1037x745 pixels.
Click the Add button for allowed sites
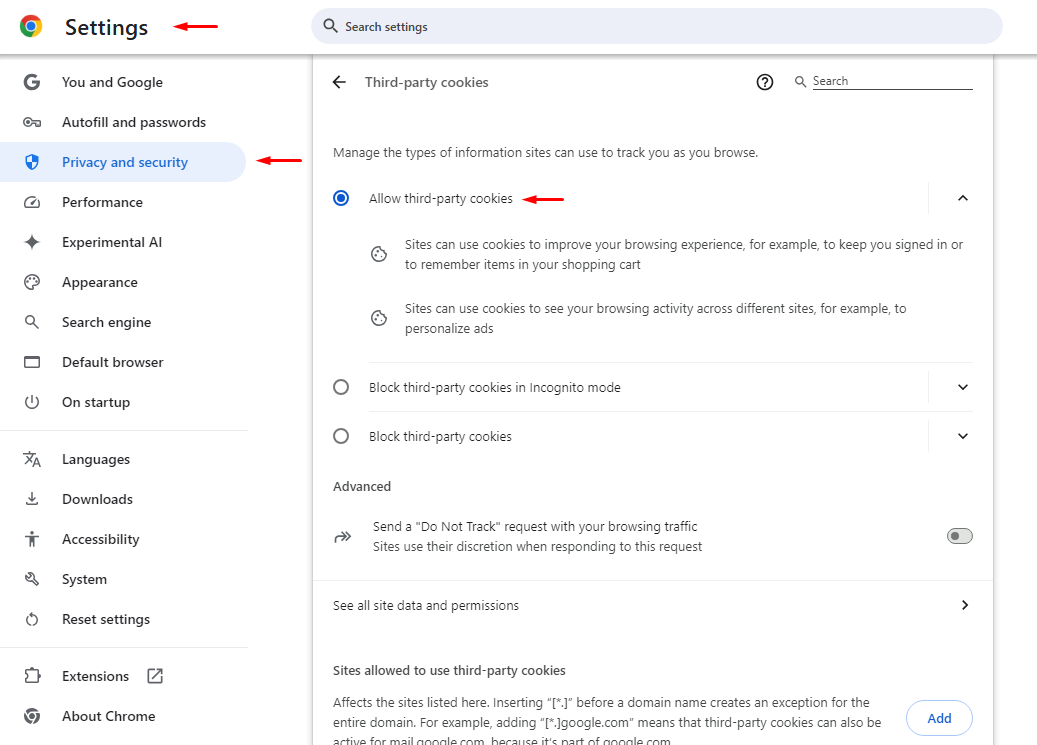939,718
